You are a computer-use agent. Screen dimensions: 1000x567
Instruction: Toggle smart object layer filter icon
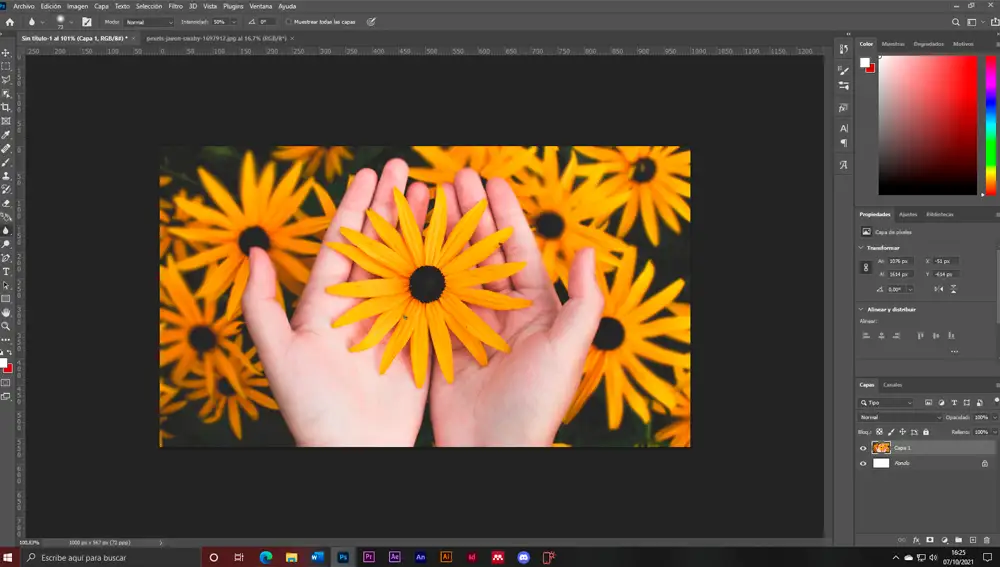(x=980, y=402)
